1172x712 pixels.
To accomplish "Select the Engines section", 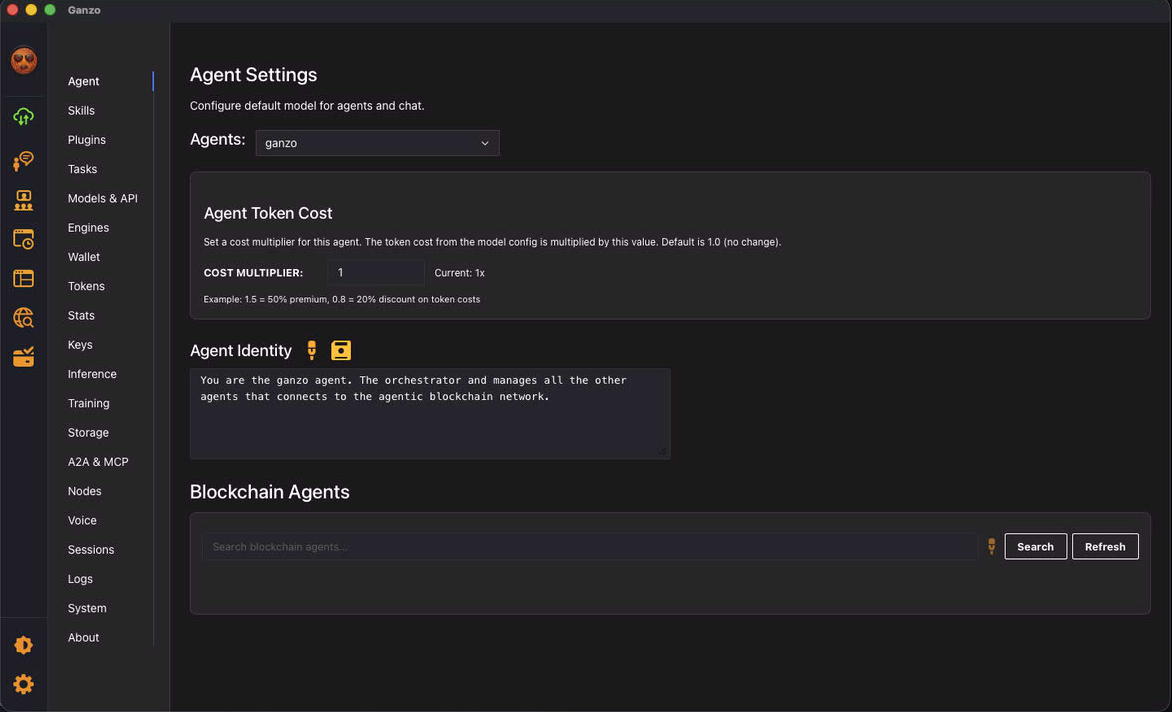I will (x=88, y=227).
